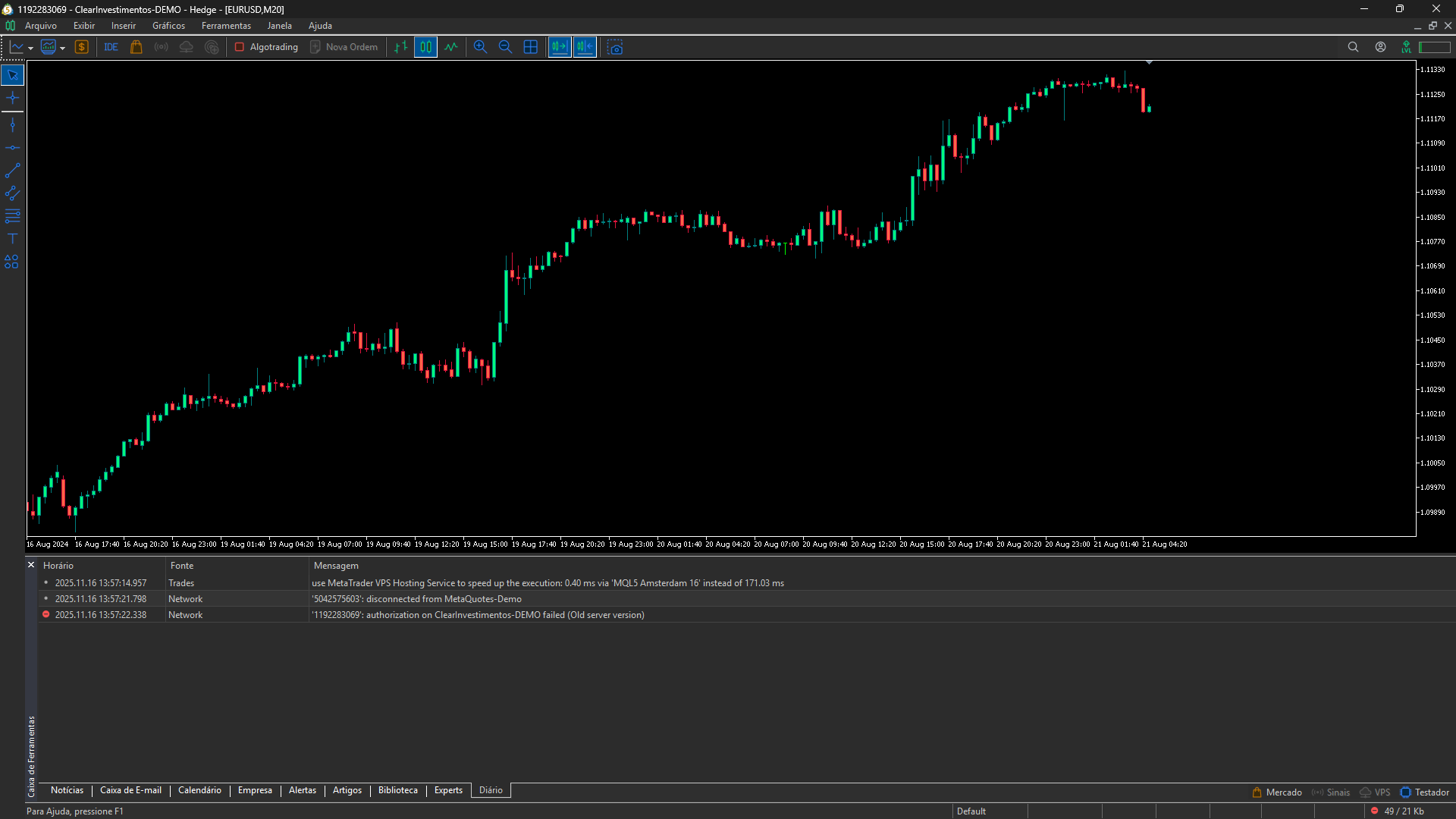Viewport: 1456px width, 819px height.
Task: Switch chart to bar chart view
Action: (400, 47)
